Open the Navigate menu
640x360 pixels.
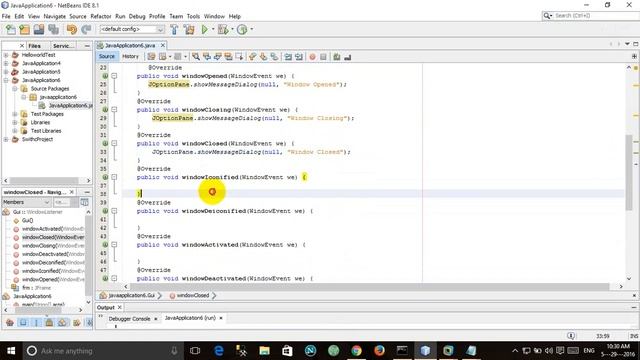(x=55, y=16)
